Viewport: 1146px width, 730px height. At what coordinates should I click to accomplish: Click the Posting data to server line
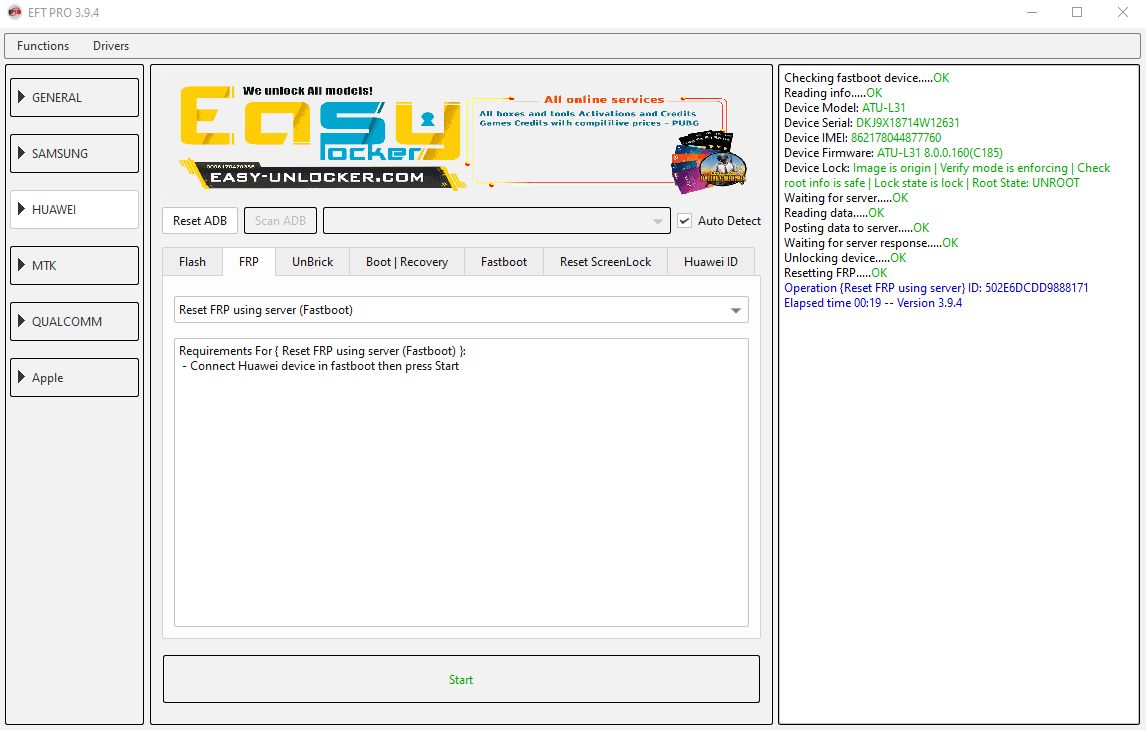[x=857, y=228]
